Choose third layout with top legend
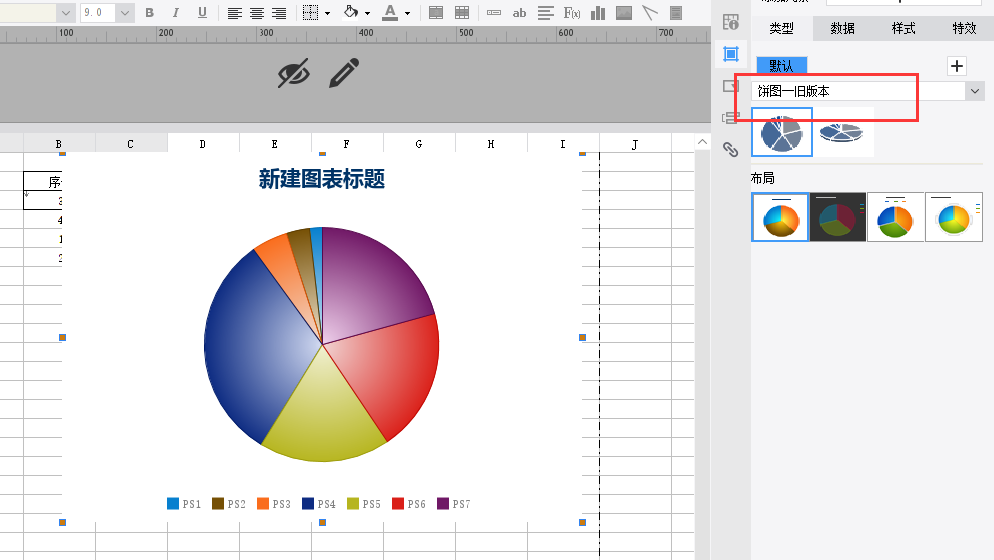994x560 pixels. tap(895, 218)
